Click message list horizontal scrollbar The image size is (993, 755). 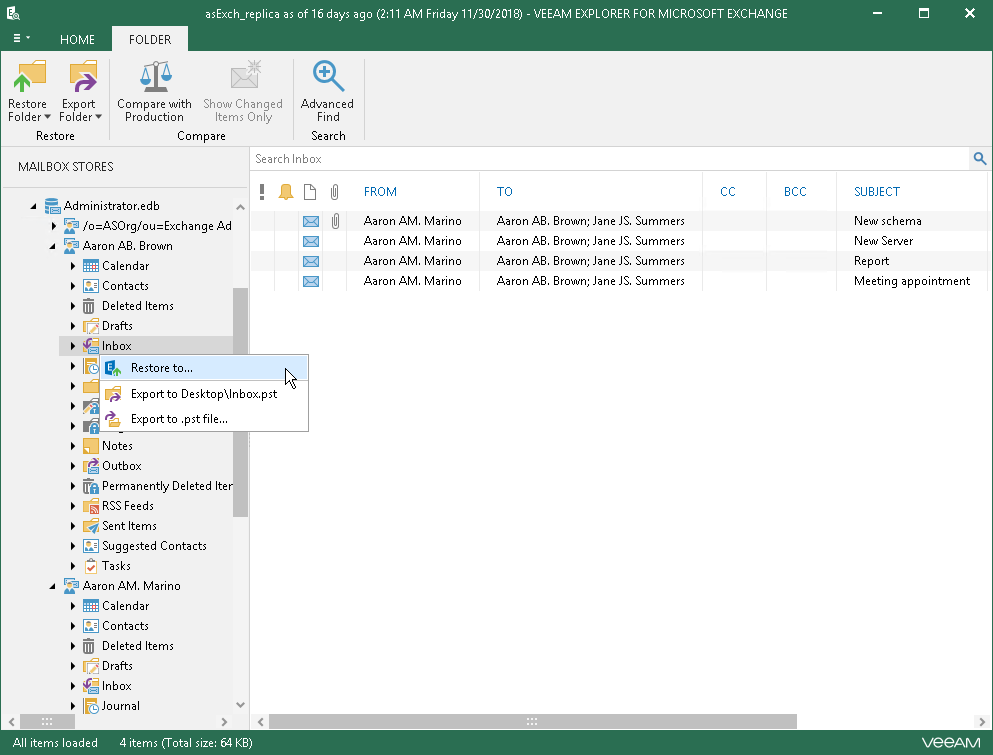click(533, 721)
